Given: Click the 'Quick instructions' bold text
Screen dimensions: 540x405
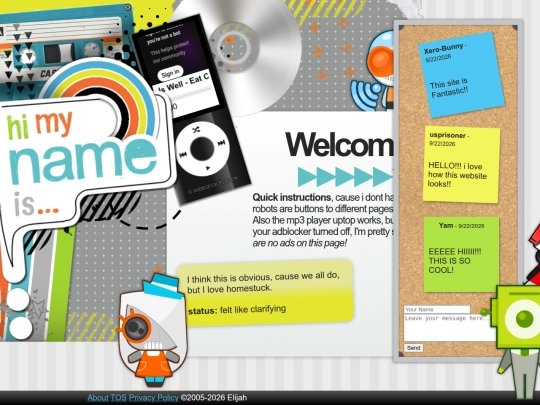Looking at the screenshot, I should click(x=292, y=197).
